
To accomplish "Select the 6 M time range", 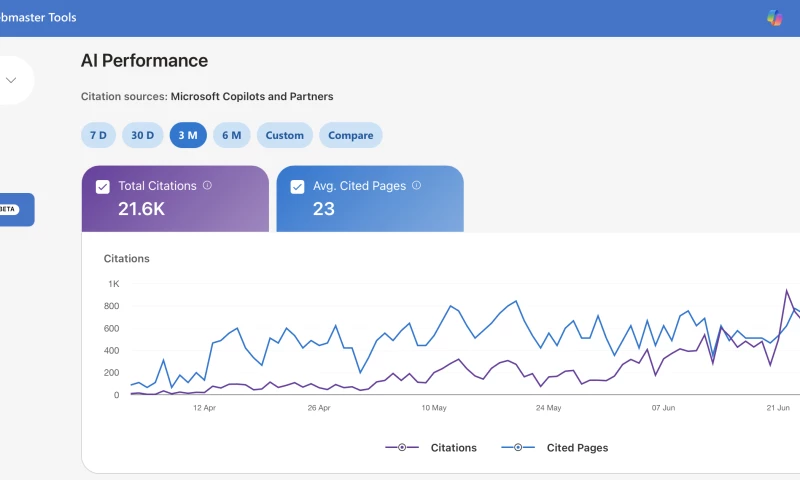I will [x=232, y=135].
